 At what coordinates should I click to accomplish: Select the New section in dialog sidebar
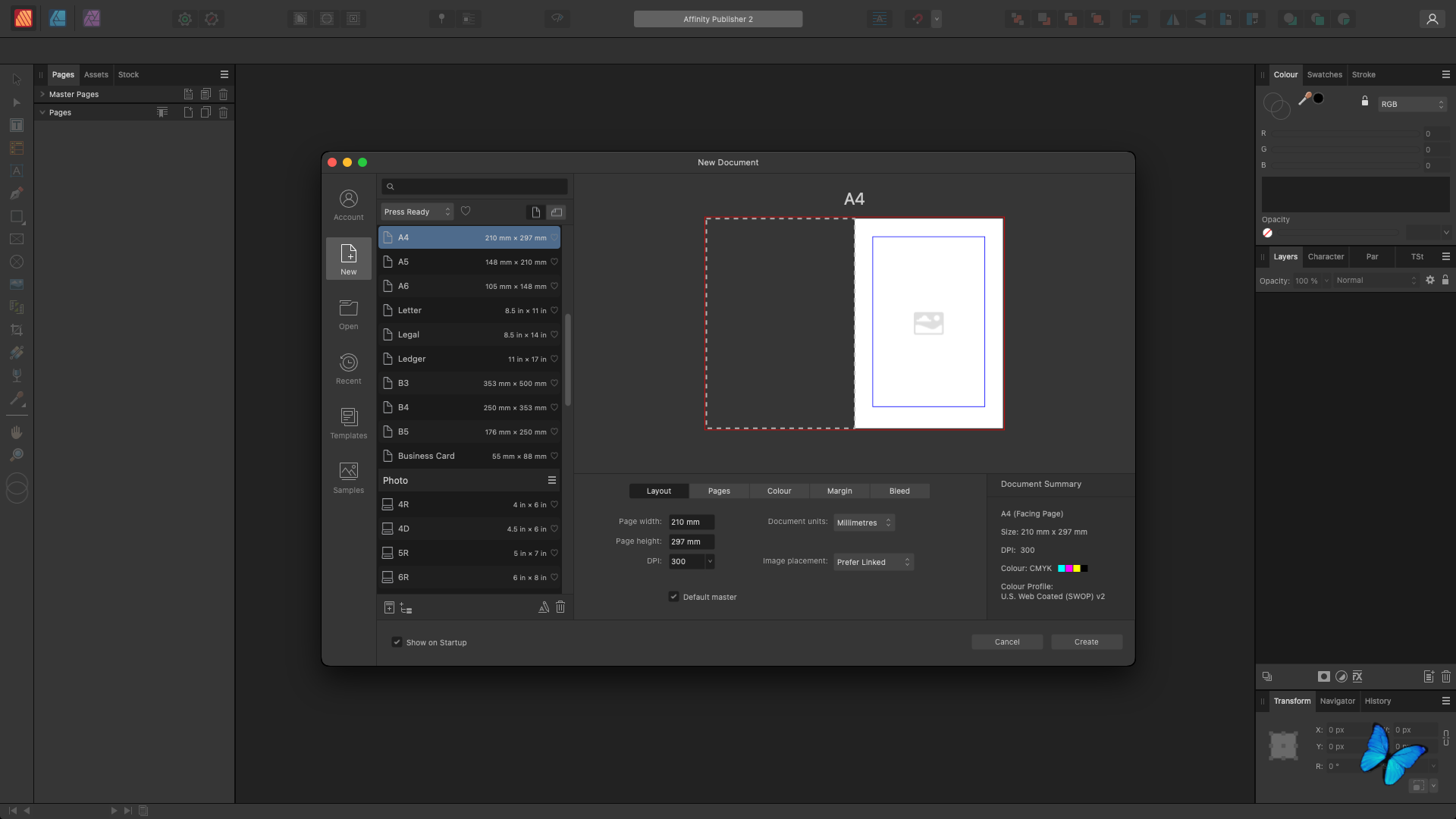(349, 259)
